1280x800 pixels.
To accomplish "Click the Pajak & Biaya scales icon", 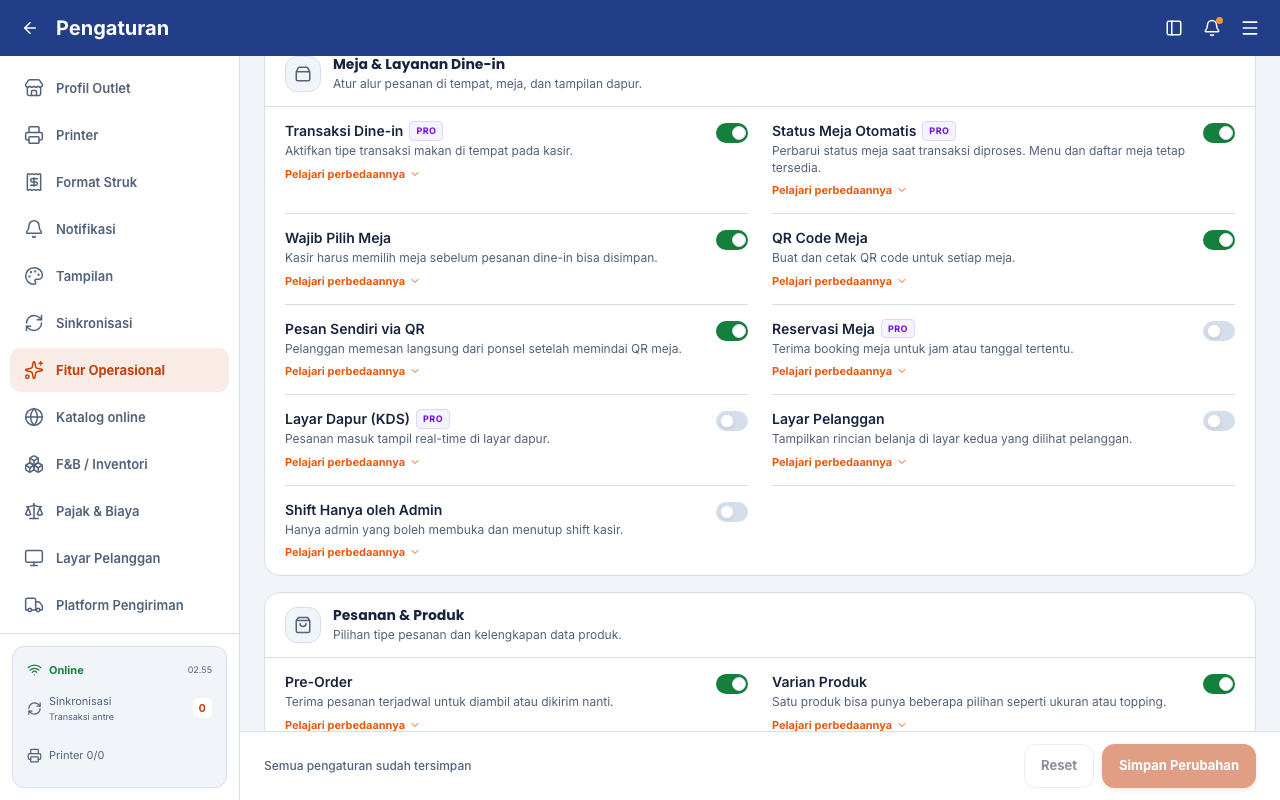I will 34,511.
